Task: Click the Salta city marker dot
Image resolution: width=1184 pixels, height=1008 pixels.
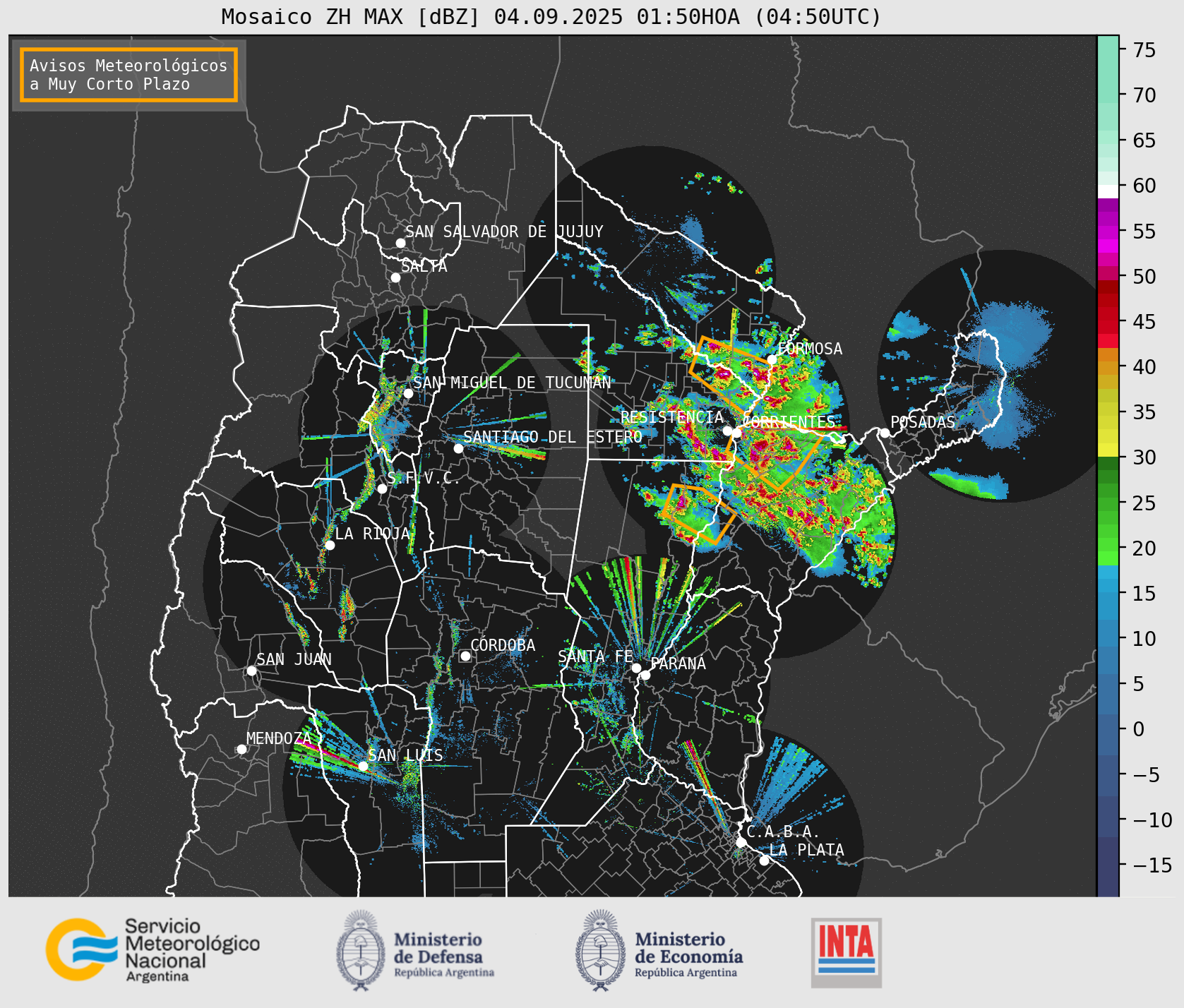Action: (396, 277)
